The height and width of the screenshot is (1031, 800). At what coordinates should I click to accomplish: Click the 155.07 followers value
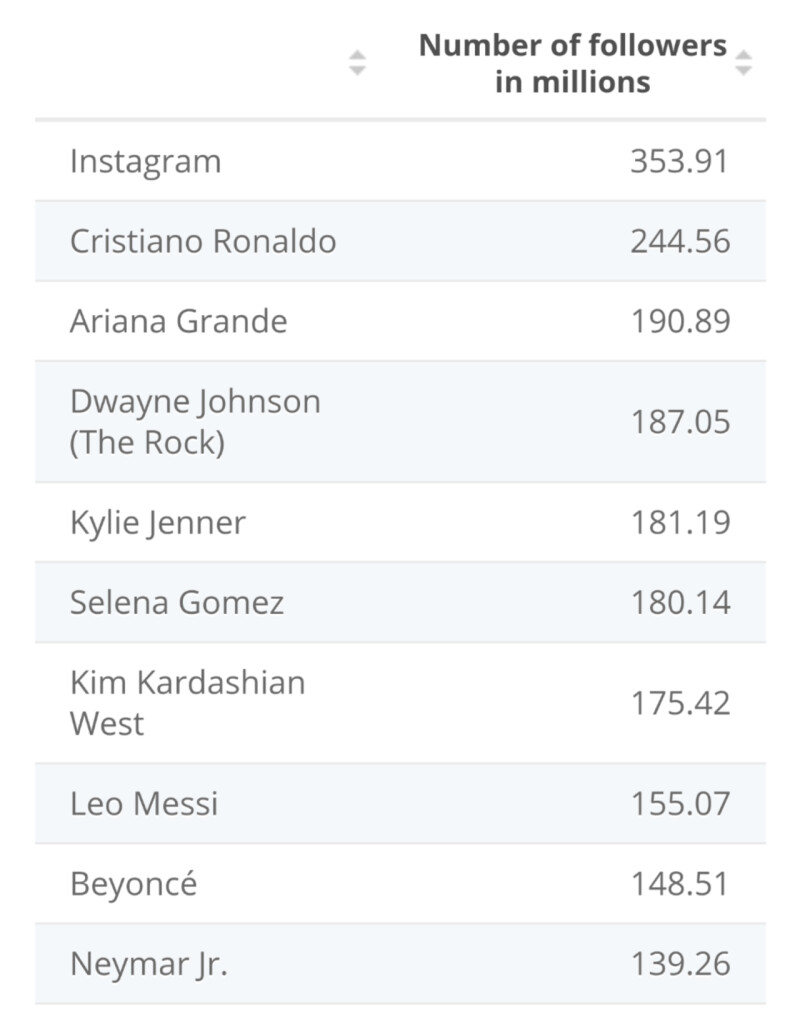680,804
